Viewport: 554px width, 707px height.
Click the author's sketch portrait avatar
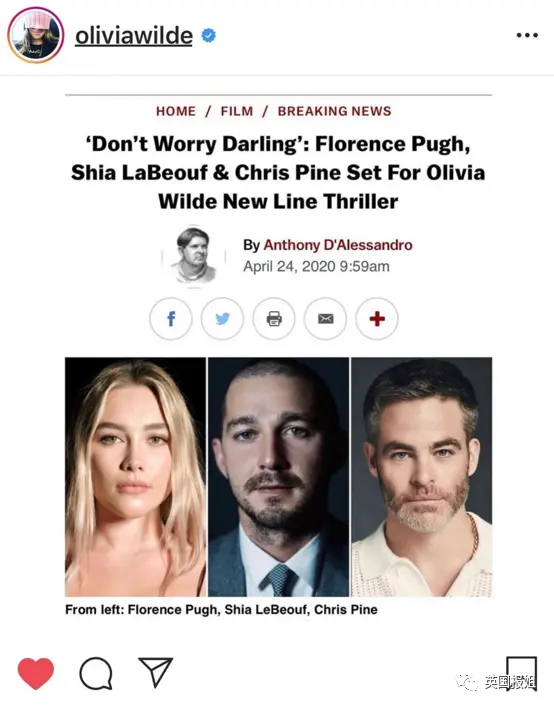pyautogui.click(x=194, y=256)
